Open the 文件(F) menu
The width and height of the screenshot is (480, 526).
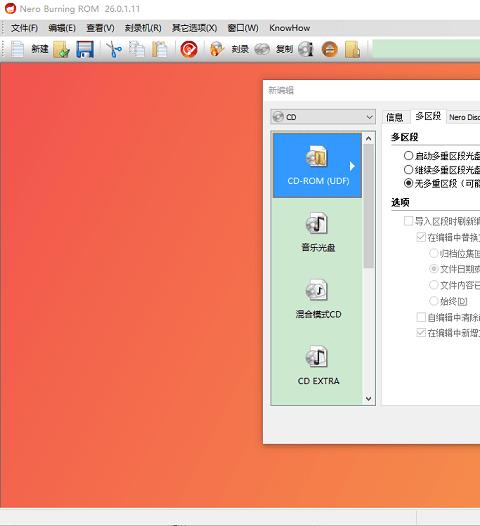(24, 28)
